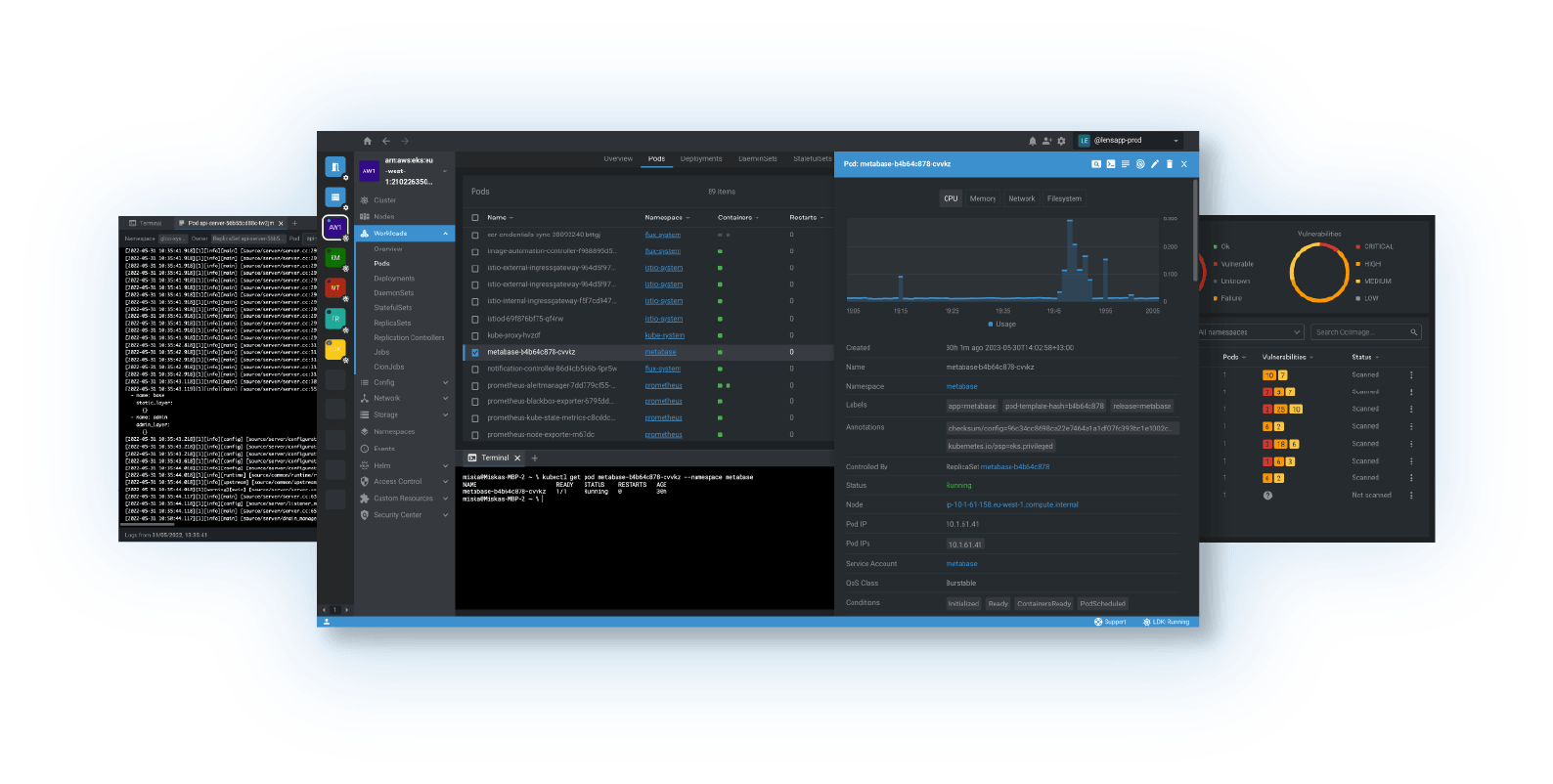
Task: Open notifications bell in the top bar
Action: coord(1033,141)
